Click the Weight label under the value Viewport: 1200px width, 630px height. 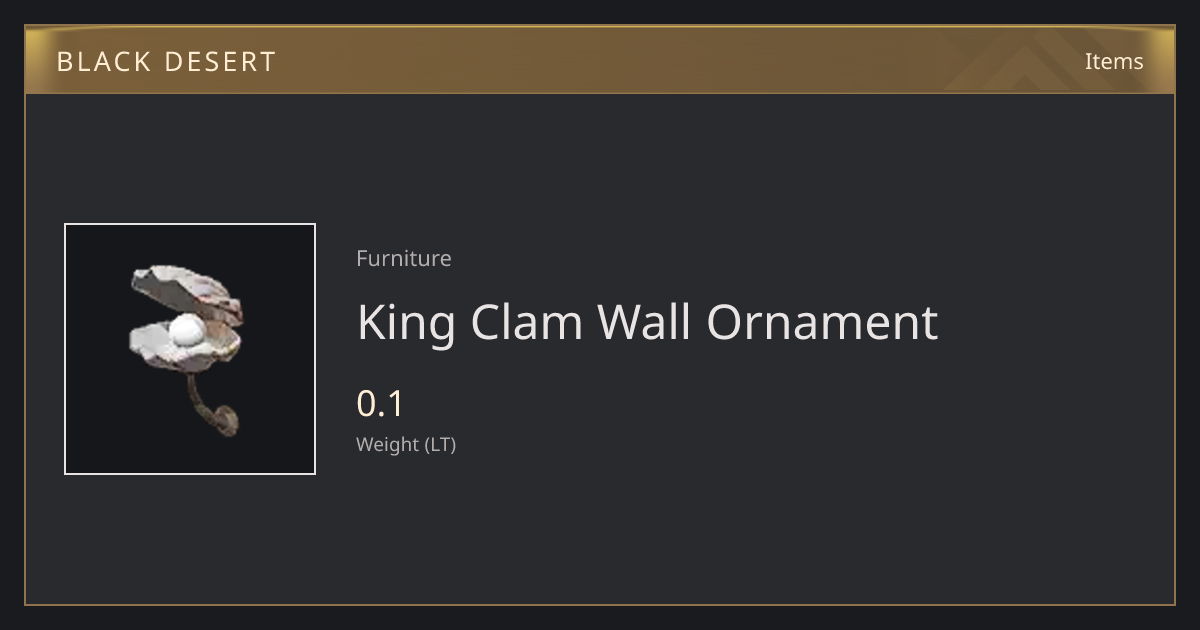[388, 445]
